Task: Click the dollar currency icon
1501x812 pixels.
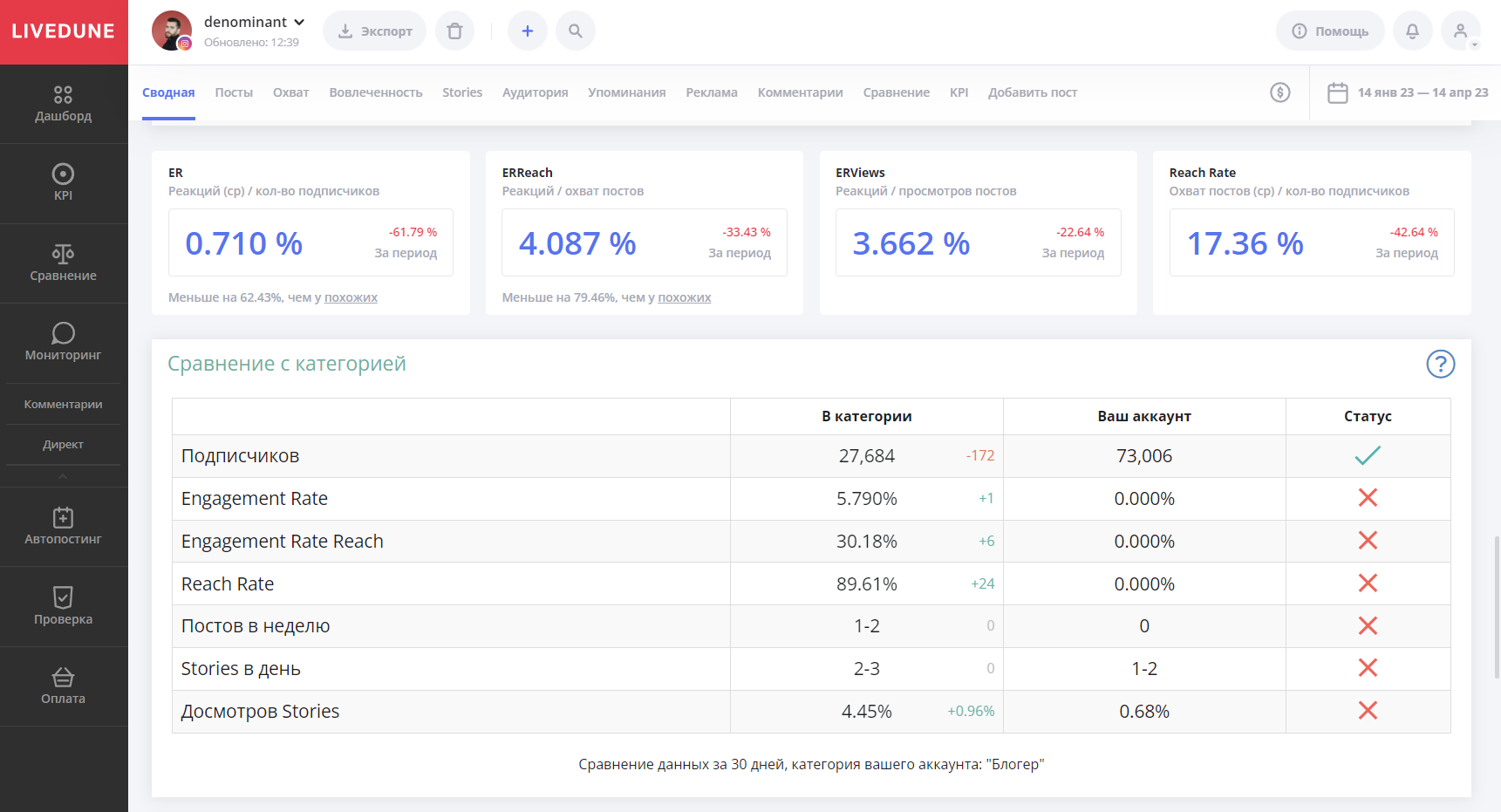Action: click(1279, 92)
